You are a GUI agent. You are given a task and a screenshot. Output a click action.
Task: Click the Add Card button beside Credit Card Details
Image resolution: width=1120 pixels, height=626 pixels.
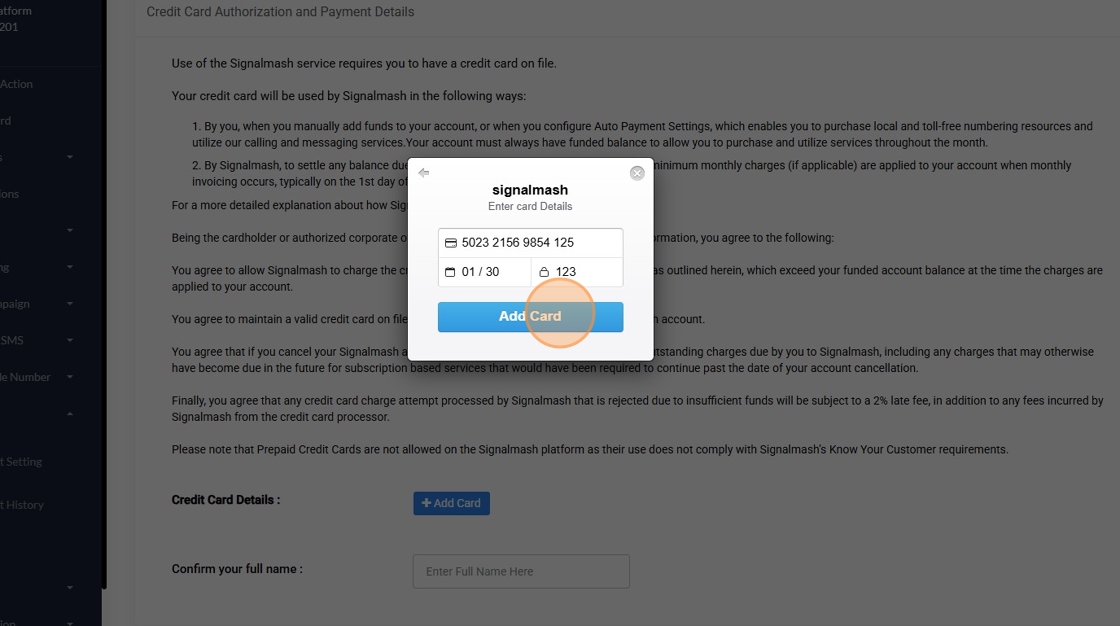pyautogui.click(x=451, y=503)
